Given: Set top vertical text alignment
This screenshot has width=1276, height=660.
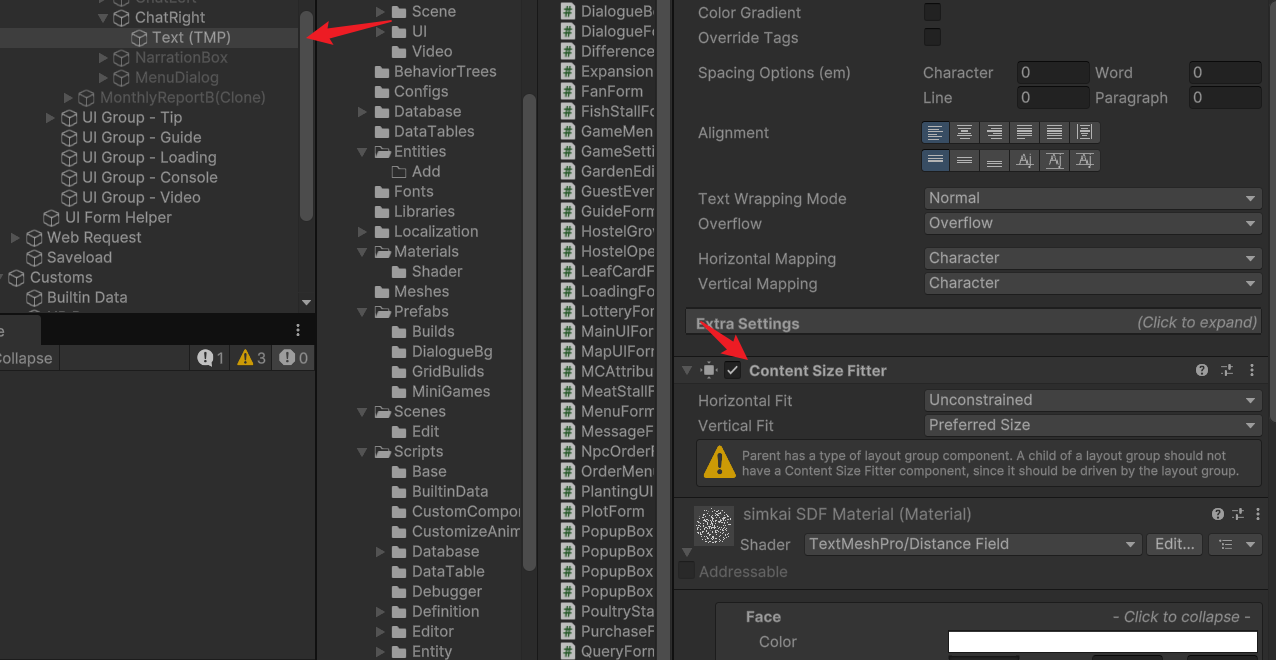Looking at the screenshot, I should click(x=935, y=160).
